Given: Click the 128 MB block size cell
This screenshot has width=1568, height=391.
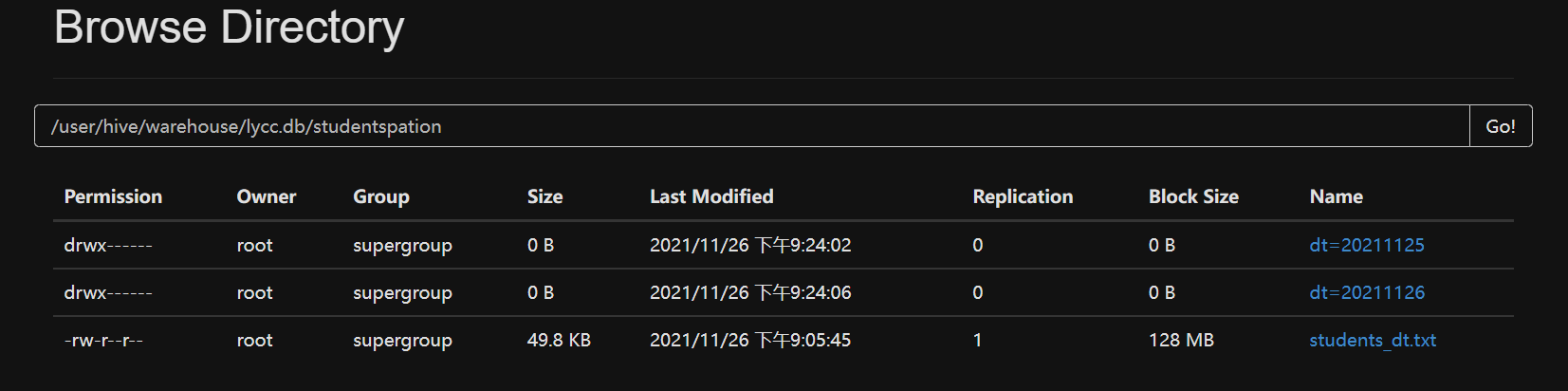Looking at the screenshot, I should (1181, 340).
